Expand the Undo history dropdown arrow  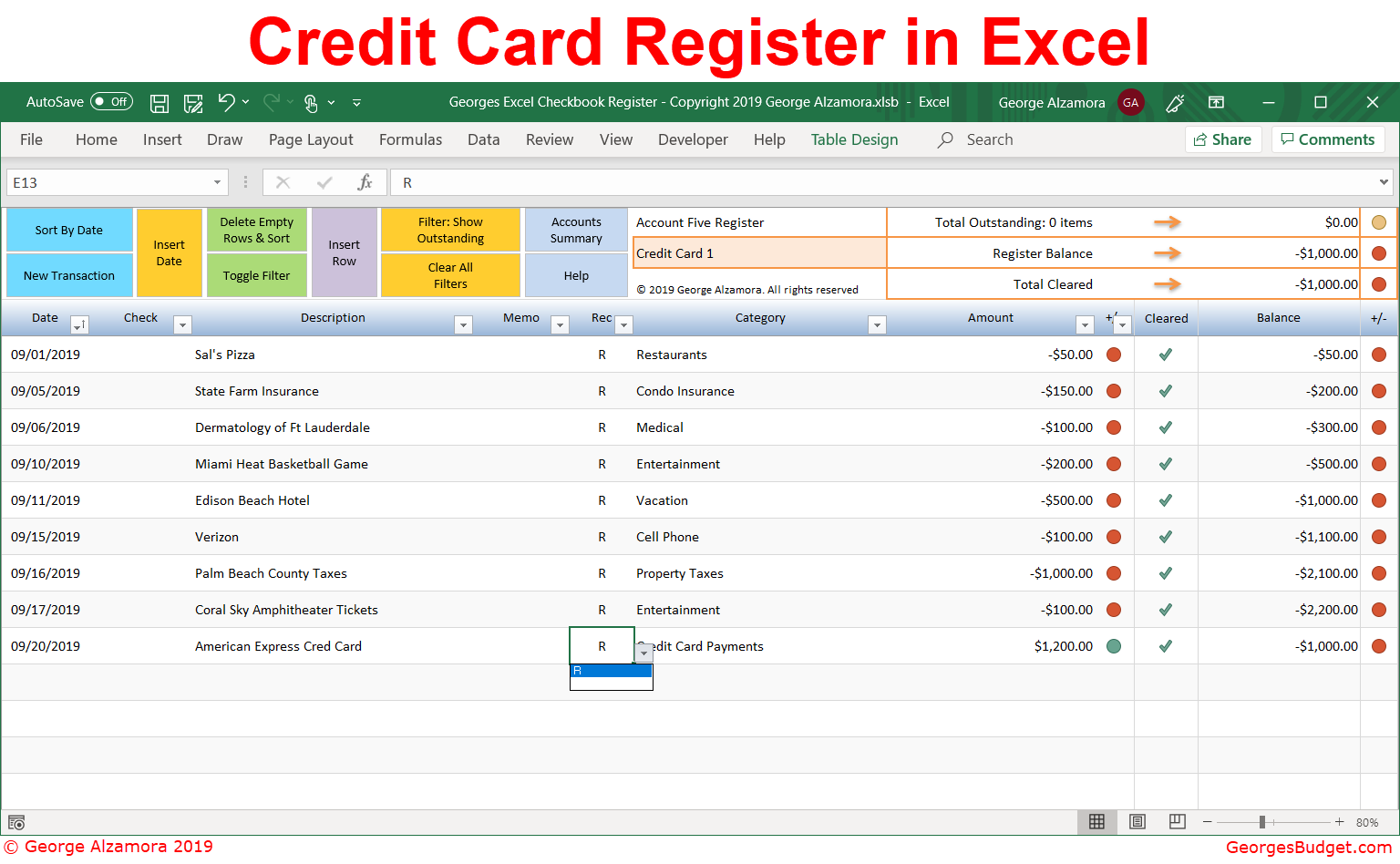pos(246,102)
